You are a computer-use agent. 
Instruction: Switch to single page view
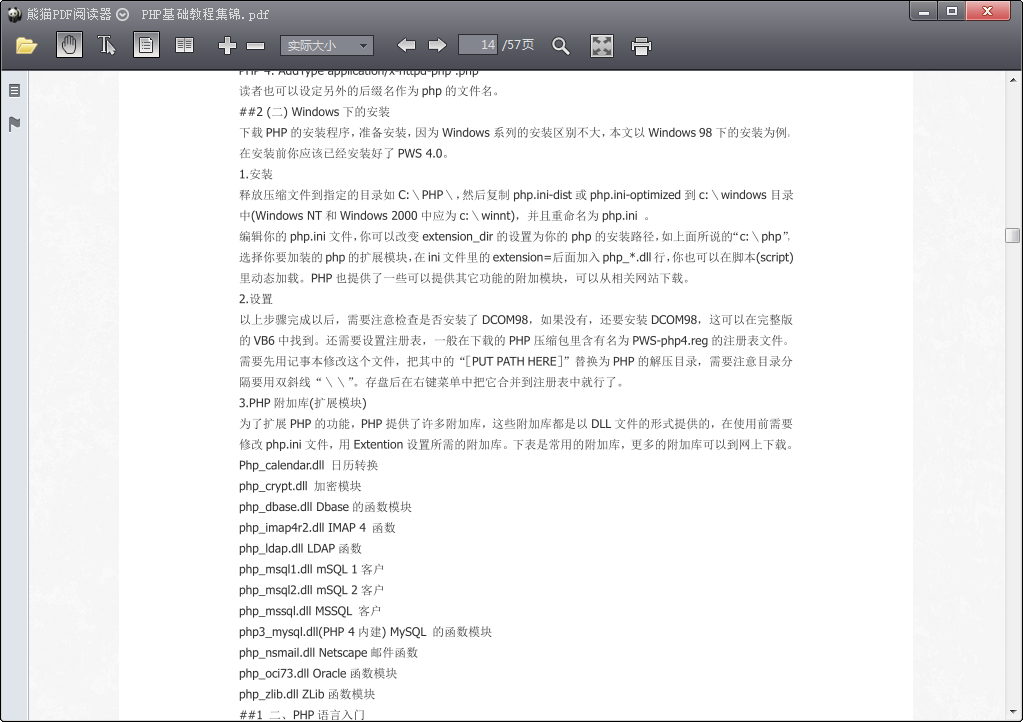(x=146, y=45)
